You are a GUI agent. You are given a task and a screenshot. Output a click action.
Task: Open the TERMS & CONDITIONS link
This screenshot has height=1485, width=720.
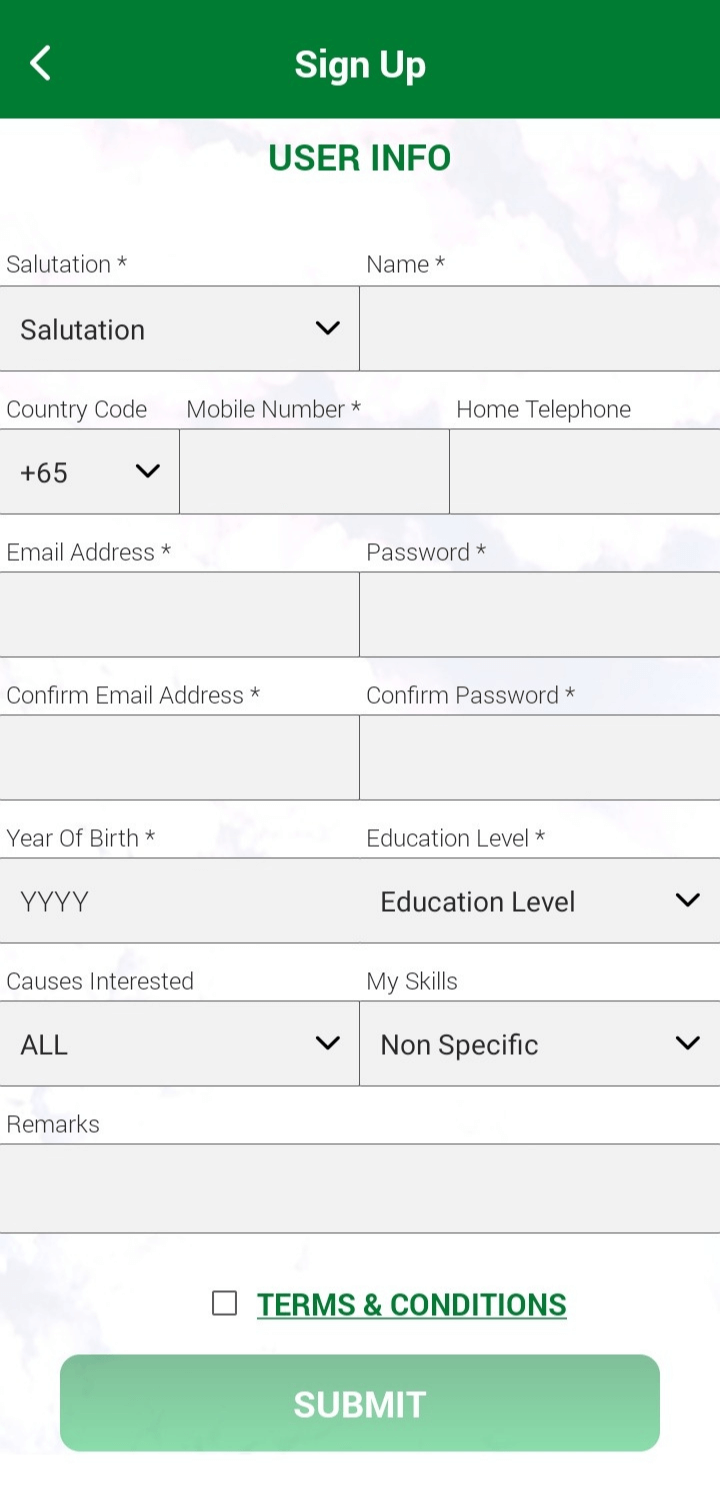click(411, 1304)
